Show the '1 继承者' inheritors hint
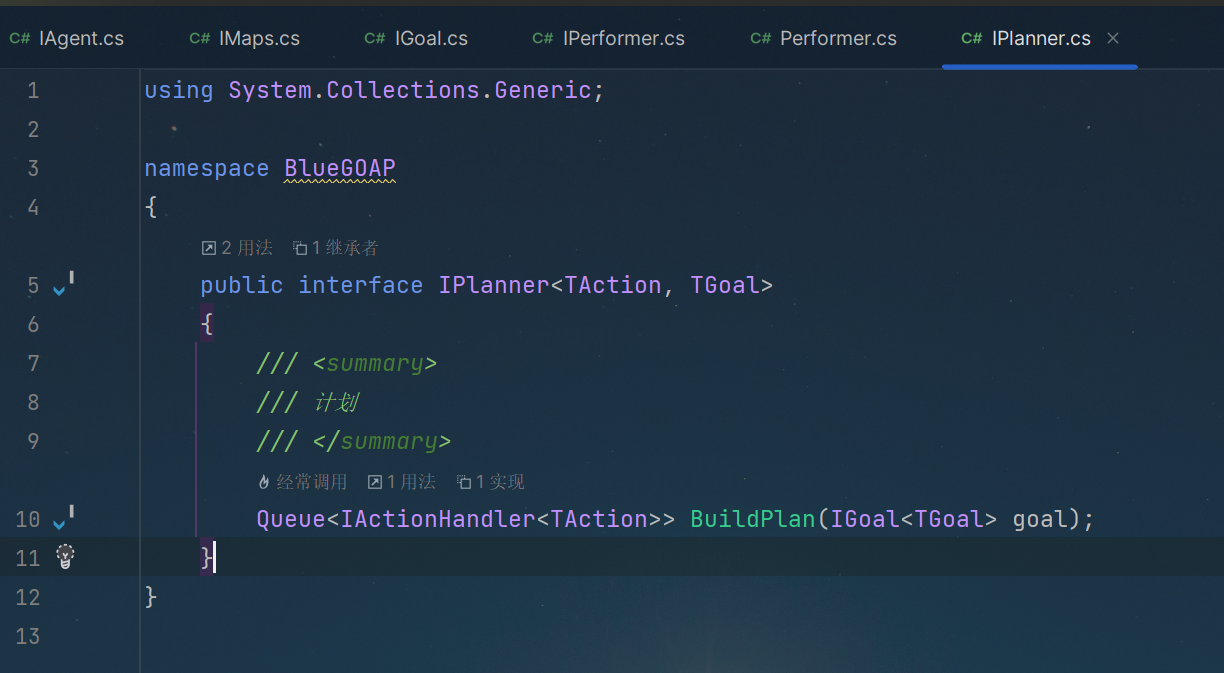Screen dimensions: 1224x673 click(x=335, y=248)
